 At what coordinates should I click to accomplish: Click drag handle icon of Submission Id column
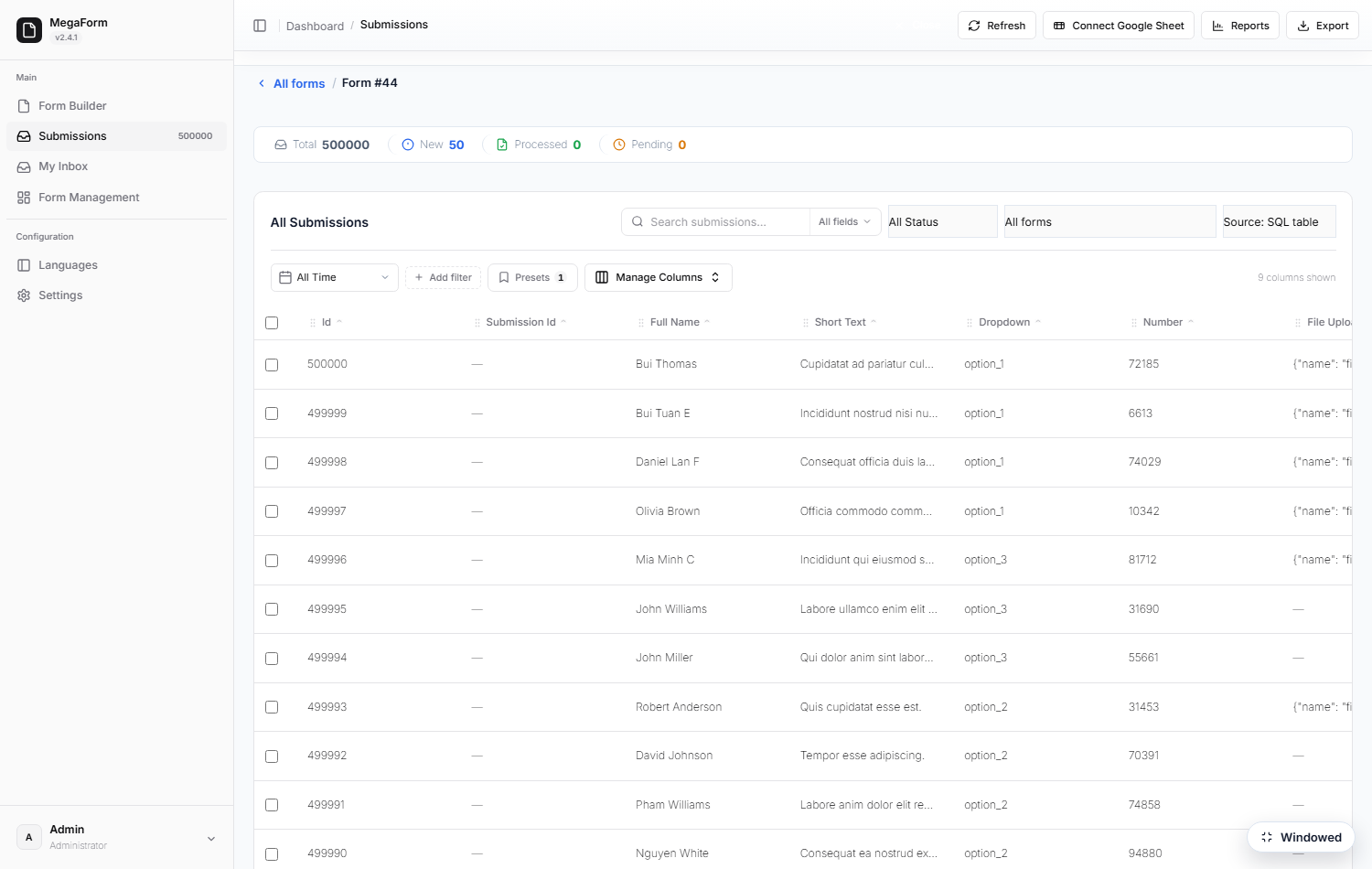[x=477, y=323]
